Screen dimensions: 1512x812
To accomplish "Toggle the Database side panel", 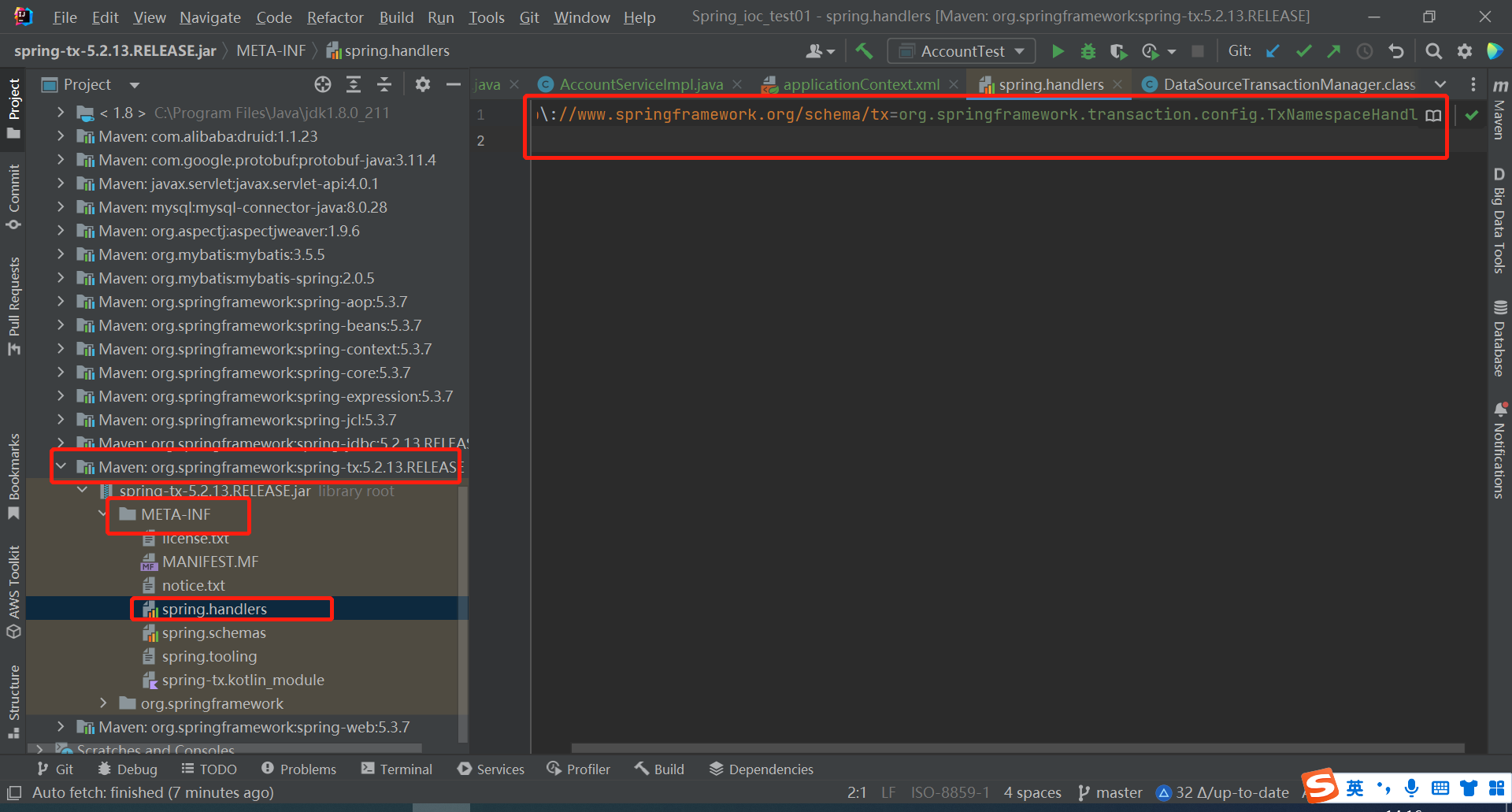I will coord(1499,338).
